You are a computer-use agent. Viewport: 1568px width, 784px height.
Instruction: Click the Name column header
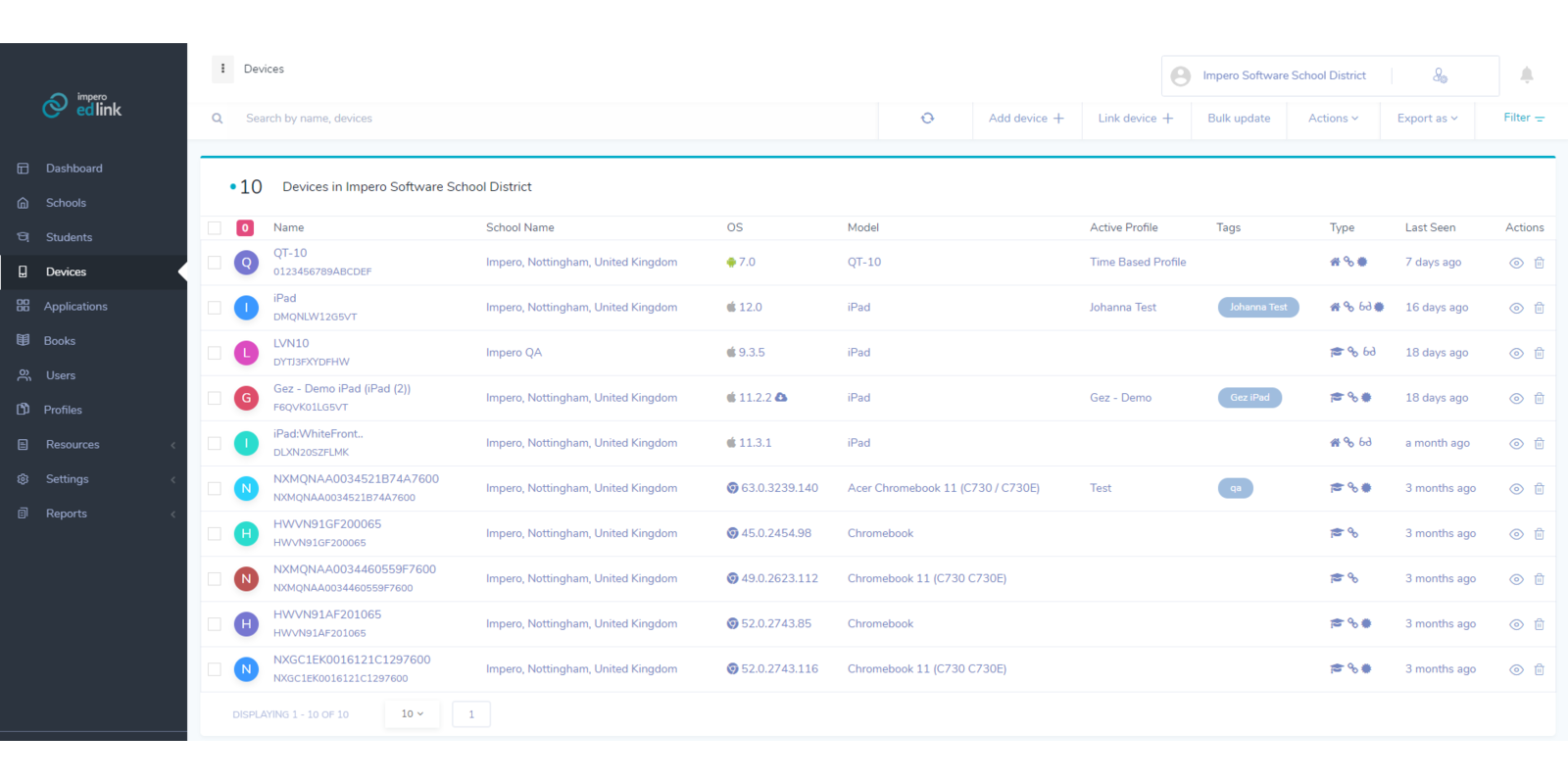[x=288, y=227]
